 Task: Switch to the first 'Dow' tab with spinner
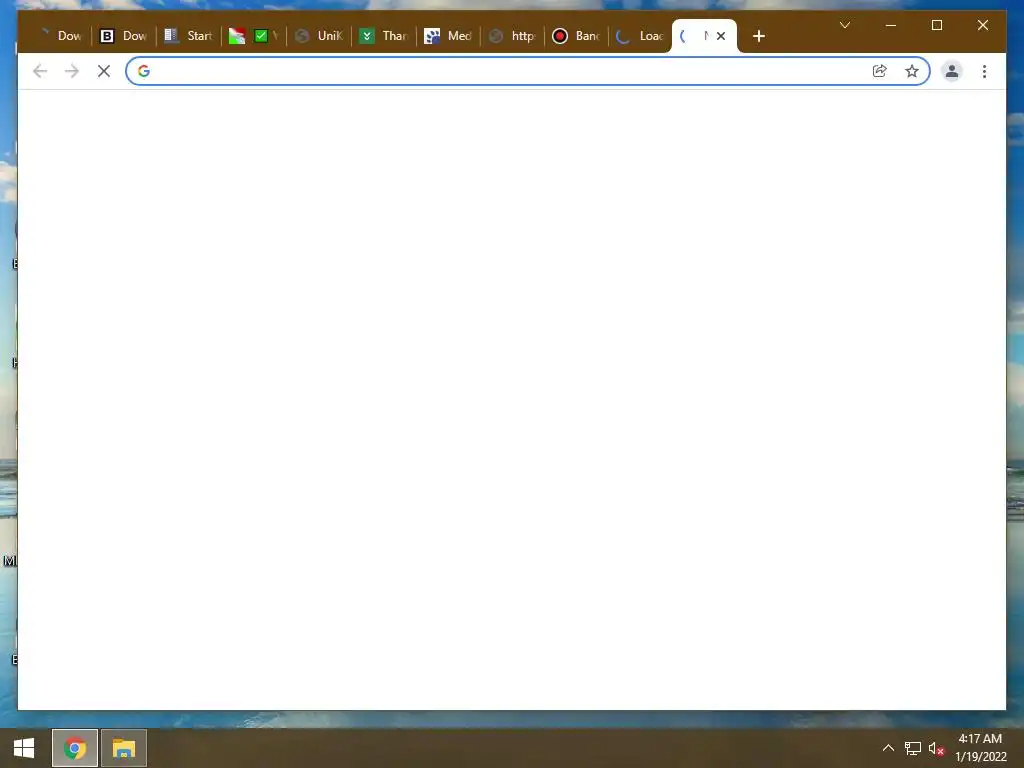pos(59,36)
